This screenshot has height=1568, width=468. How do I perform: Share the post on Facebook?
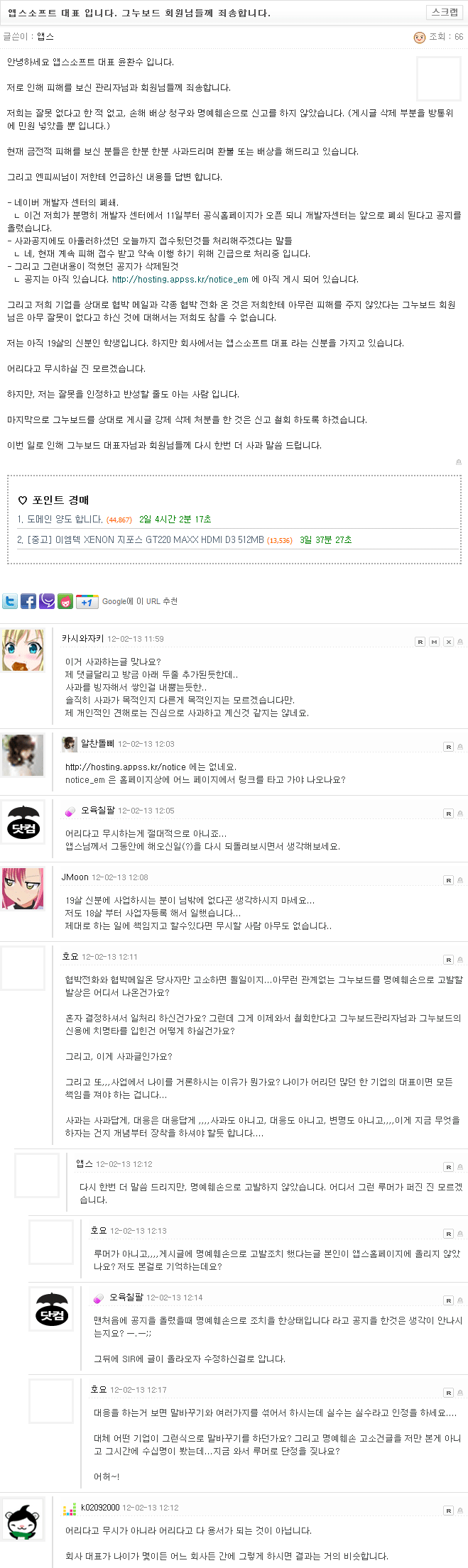(28, 601)
